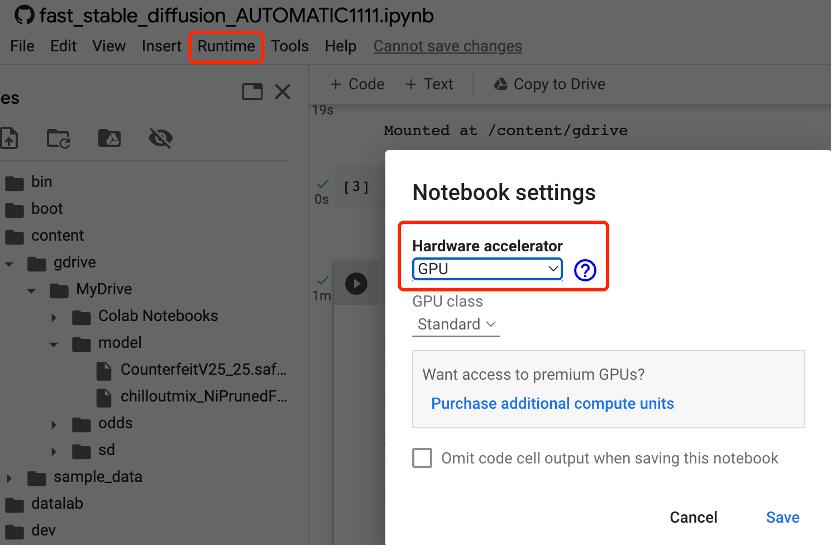Click the mount Google Drive folder icon
This screenshot has width=832, height=546.
tap(109, 138)
